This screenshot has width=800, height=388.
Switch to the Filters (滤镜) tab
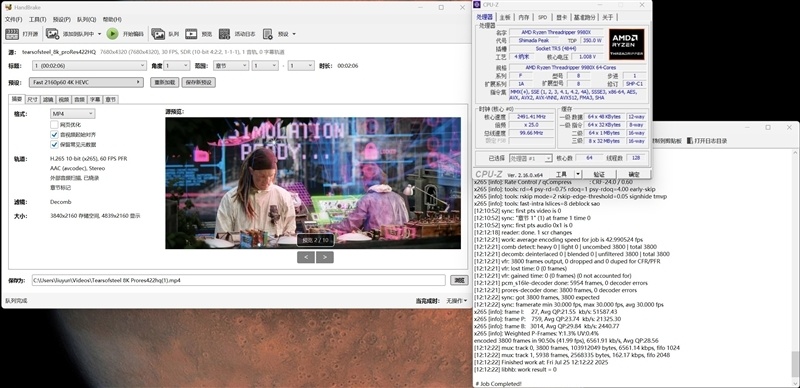click(x=48, y=100)
